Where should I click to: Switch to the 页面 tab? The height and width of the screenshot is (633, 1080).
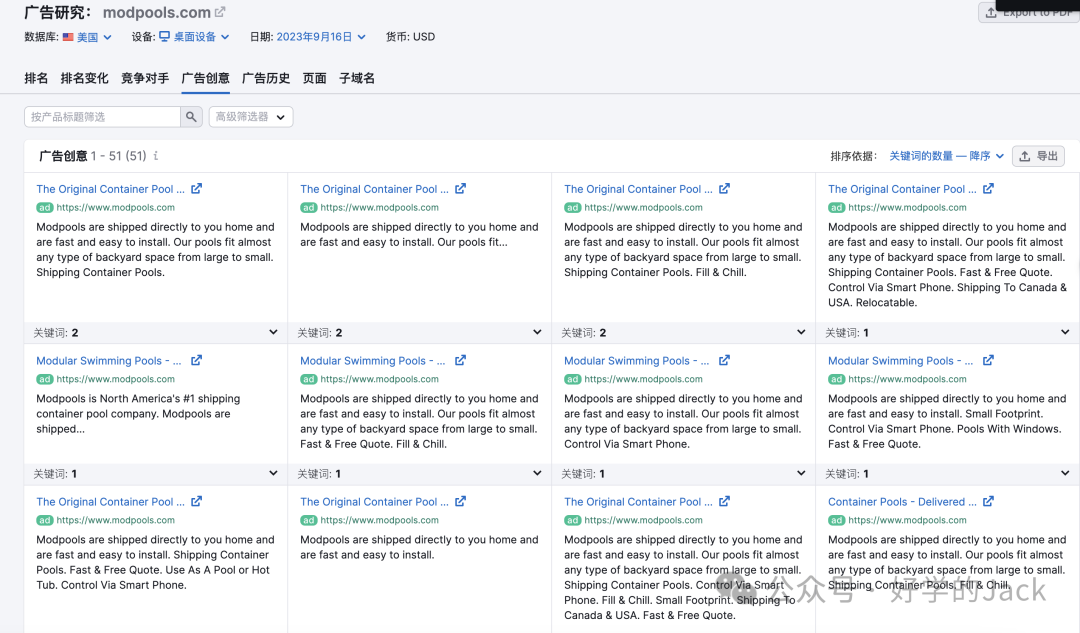(315, 79)
